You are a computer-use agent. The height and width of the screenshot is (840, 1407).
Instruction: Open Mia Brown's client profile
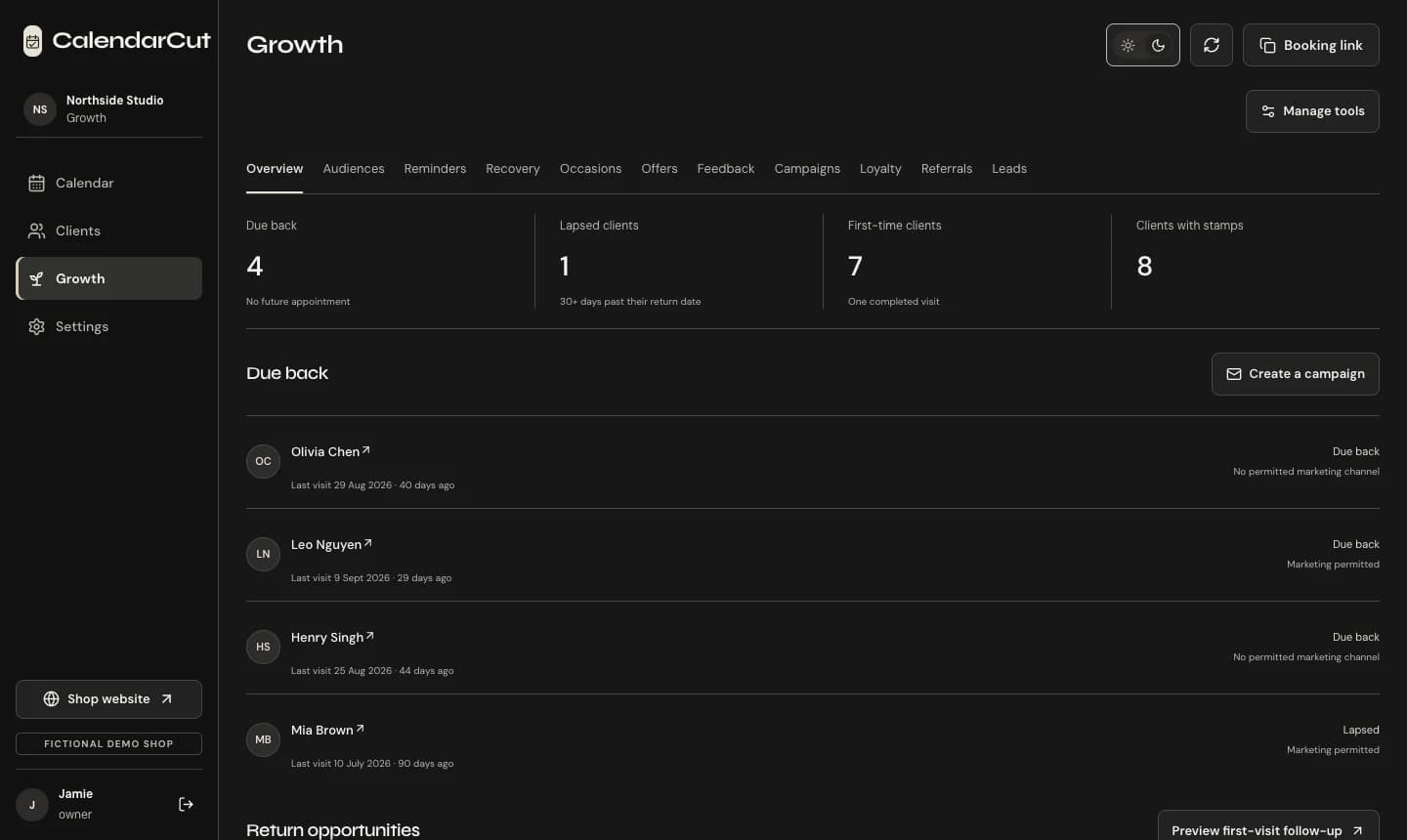pos(327,730)
